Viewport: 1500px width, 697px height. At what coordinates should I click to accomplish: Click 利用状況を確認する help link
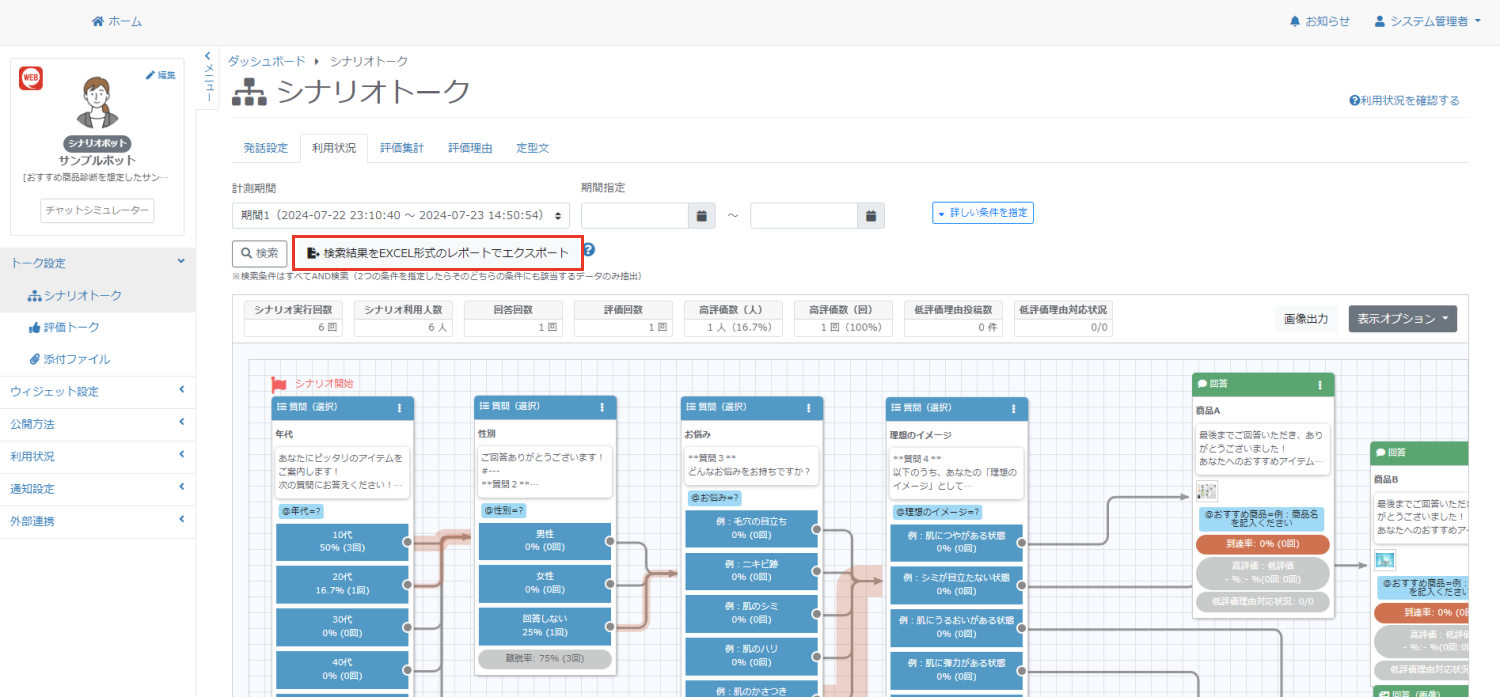[x=1404, y=100]
